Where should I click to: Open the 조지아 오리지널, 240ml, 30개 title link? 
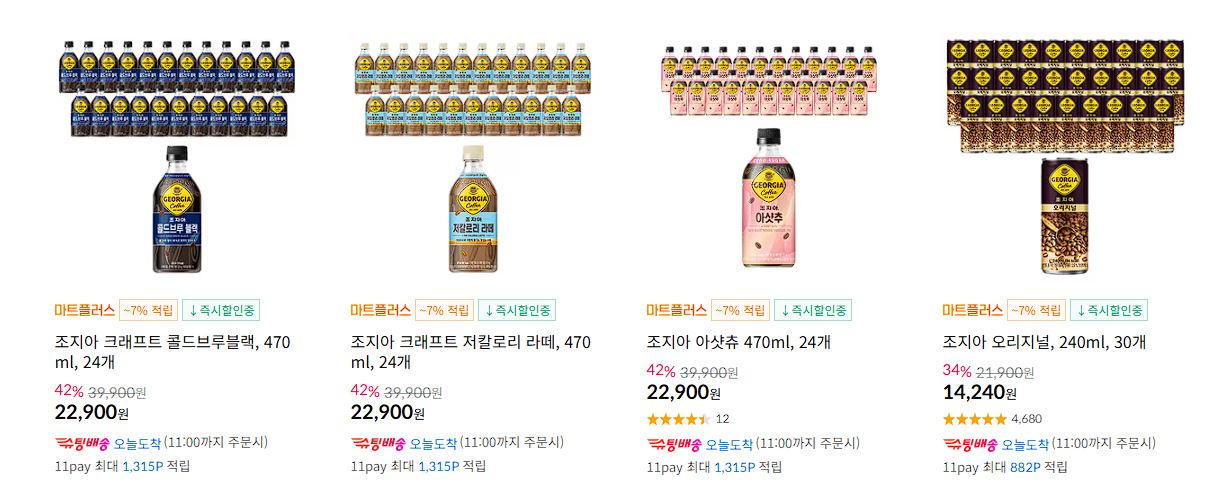pyautogui.click(x=1044, y=343)
